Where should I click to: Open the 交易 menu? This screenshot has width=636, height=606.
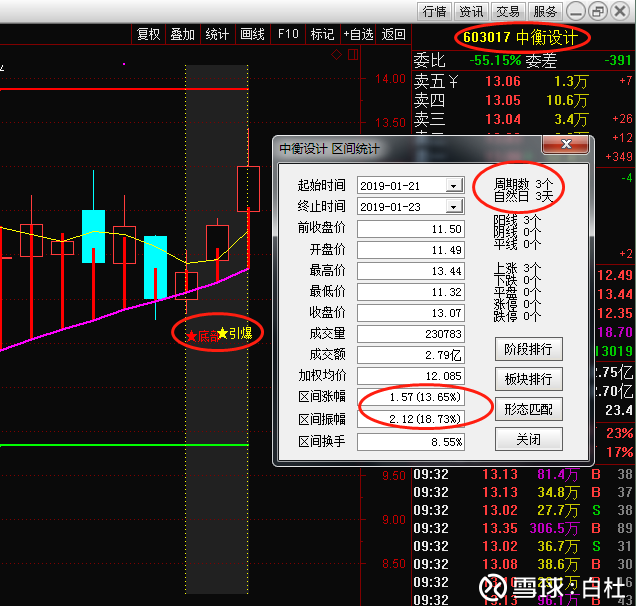coord(508,11)
